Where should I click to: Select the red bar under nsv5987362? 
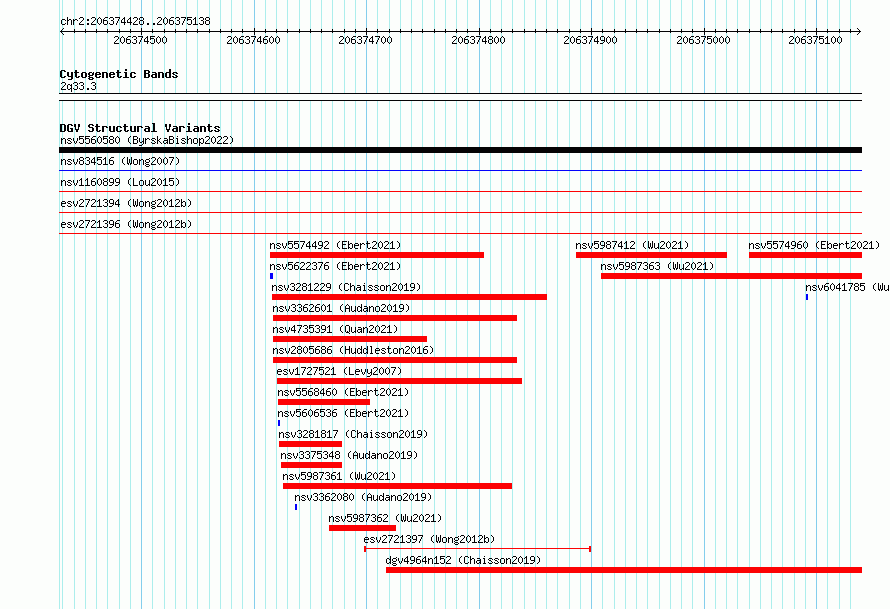(362, 528)
